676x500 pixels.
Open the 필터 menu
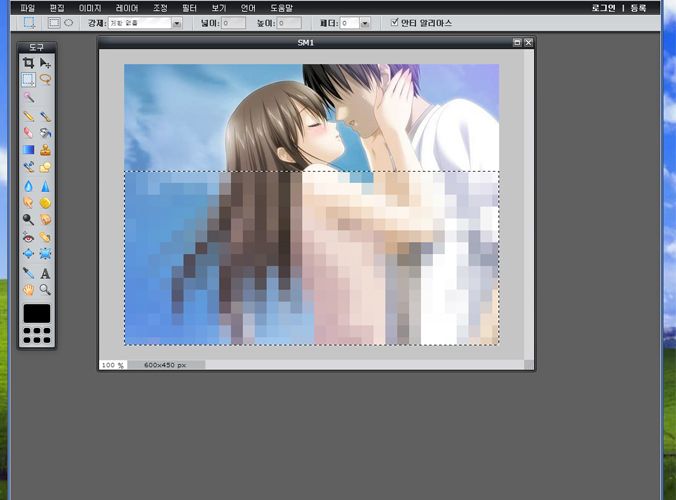click(x=190, y=8)
